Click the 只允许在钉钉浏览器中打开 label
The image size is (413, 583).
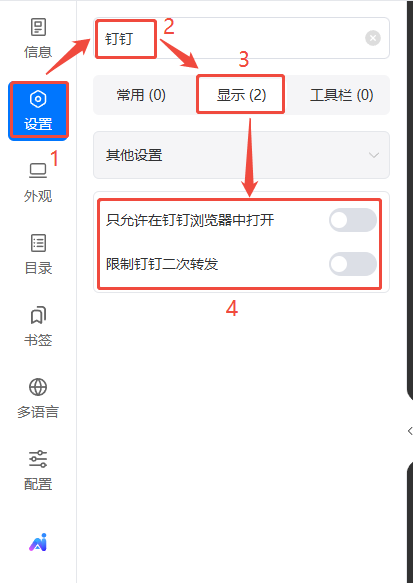coord(190,220)
